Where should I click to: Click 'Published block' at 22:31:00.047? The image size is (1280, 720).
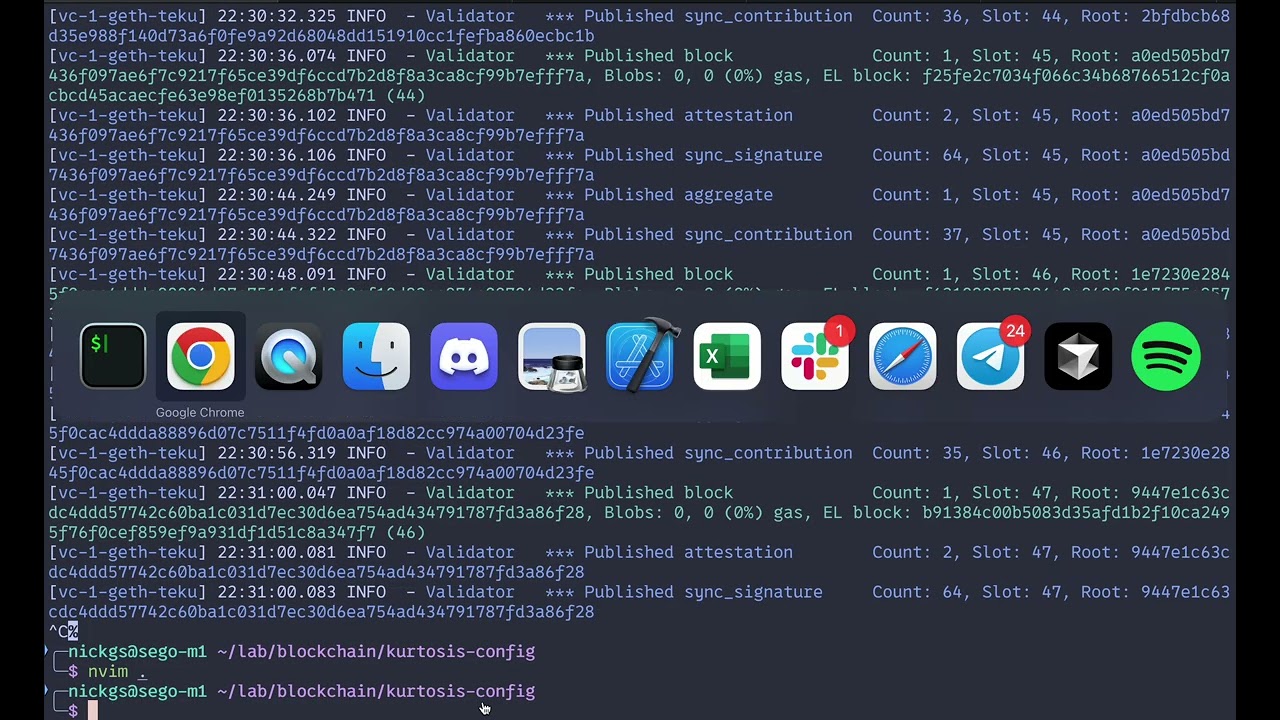[x=658, y=493]
